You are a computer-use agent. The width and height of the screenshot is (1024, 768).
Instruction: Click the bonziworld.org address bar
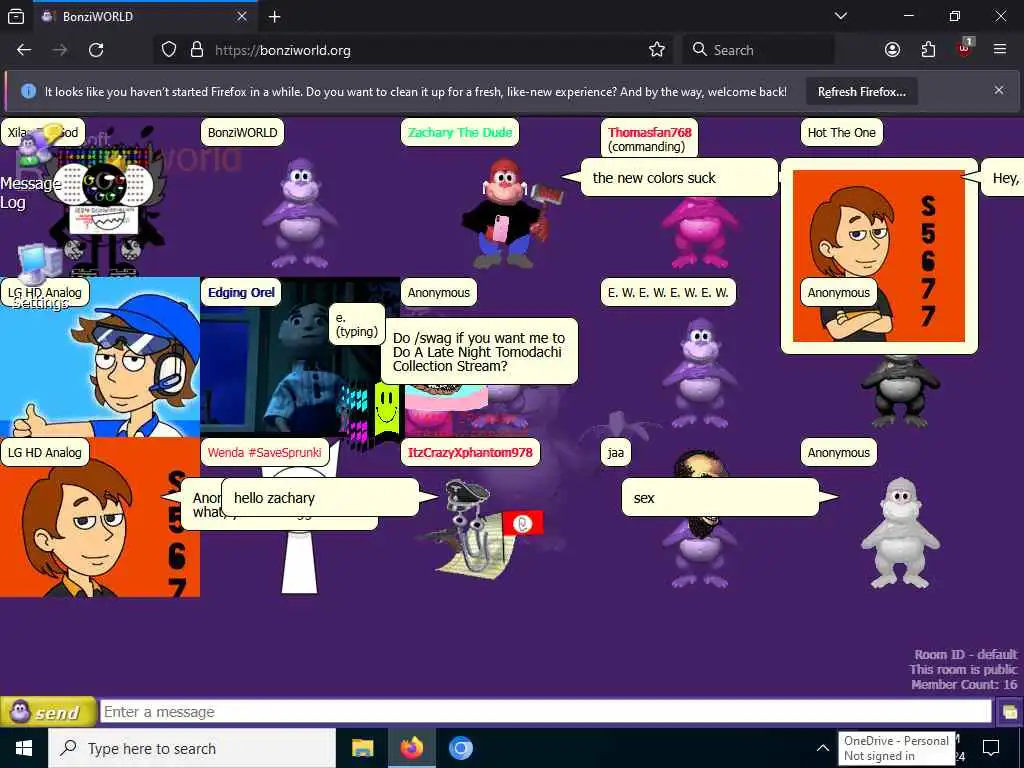click(415, 50)
